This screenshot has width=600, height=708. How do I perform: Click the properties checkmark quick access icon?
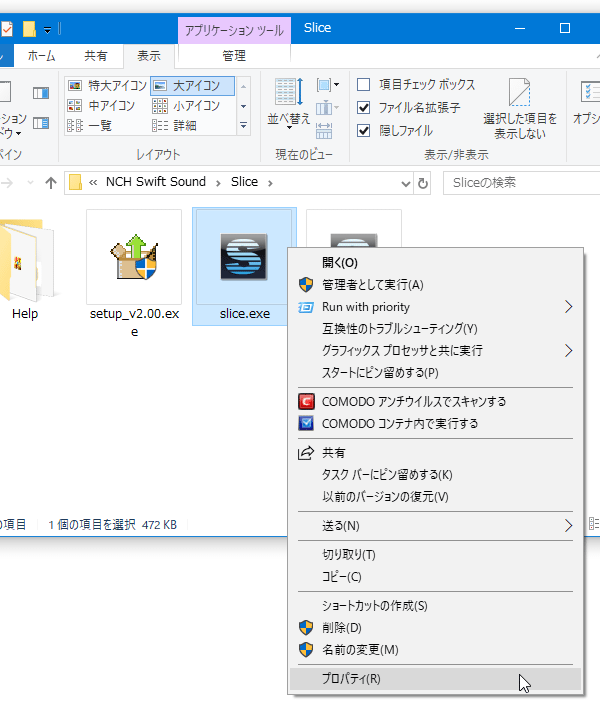coord(6,29)
